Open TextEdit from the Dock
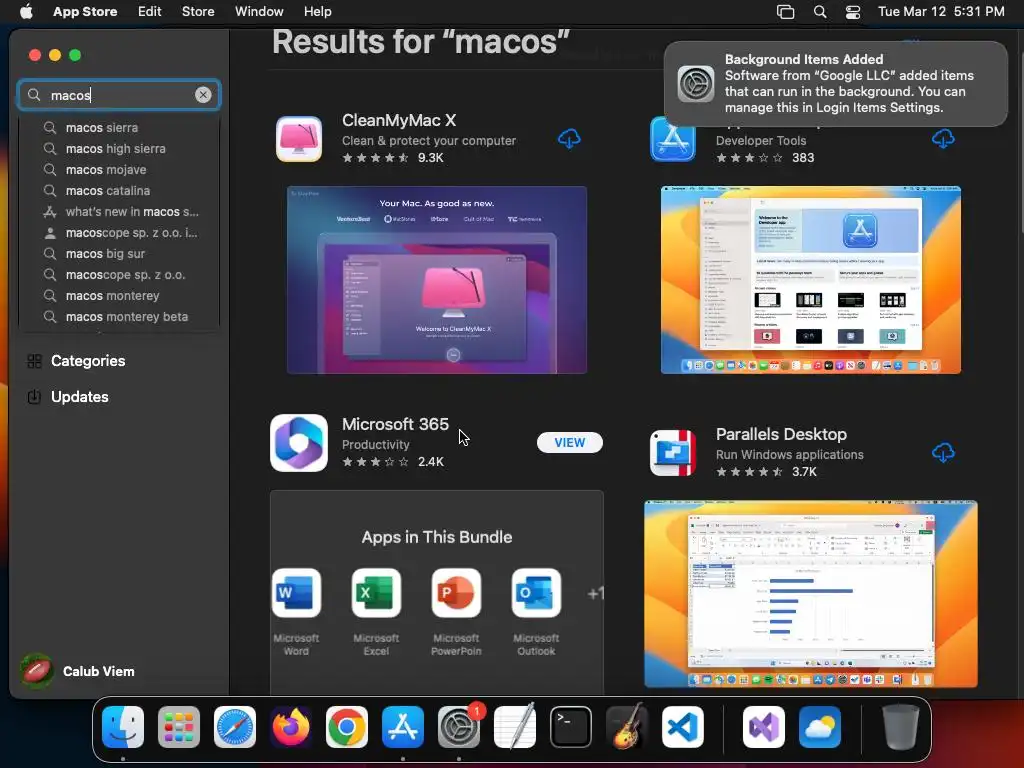Image resolution: width=1024 pixels, height=768 pixels. (515, 727)
